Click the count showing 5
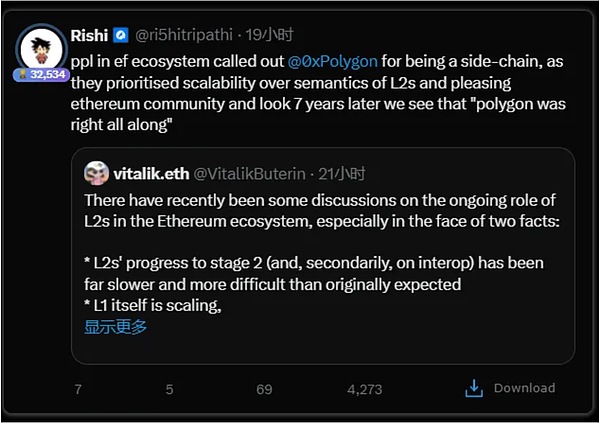This screenshot has width=600, height=423. (169, 388)
